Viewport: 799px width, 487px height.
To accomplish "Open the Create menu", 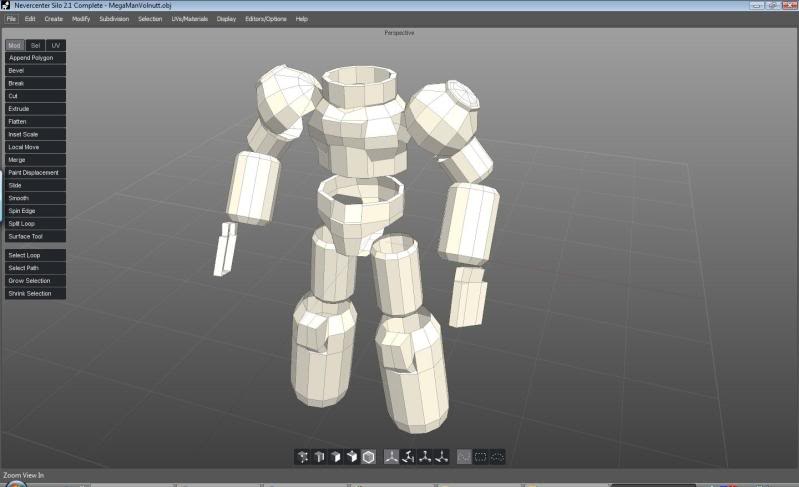I will [54, 19].
